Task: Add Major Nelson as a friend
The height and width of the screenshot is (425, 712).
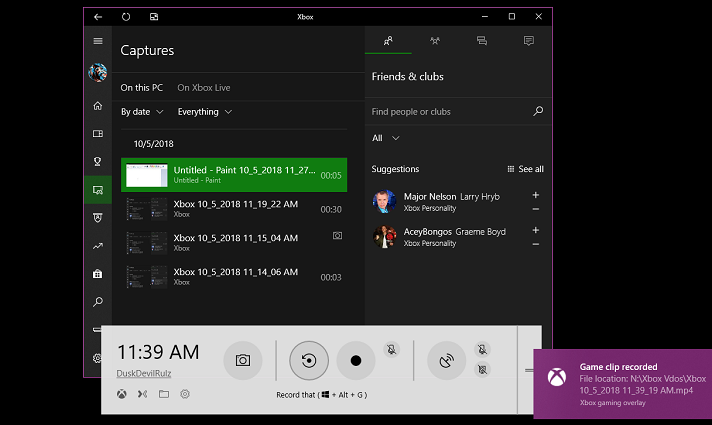Action: (536, 195)
